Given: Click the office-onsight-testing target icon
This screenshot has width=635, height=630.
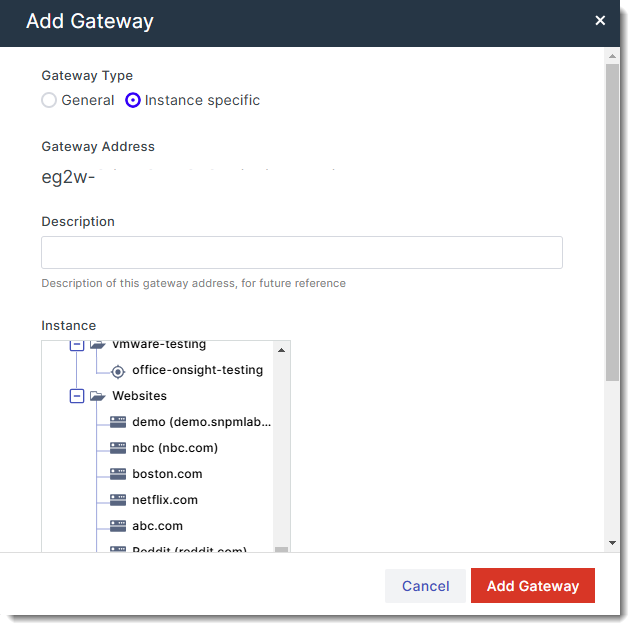Looking at the screenshot, I should [x=117, y=370].
